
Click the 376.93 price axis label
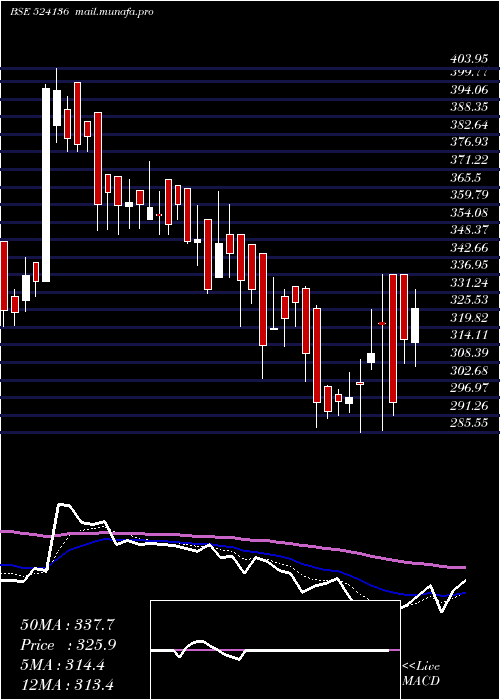(468, 142)
